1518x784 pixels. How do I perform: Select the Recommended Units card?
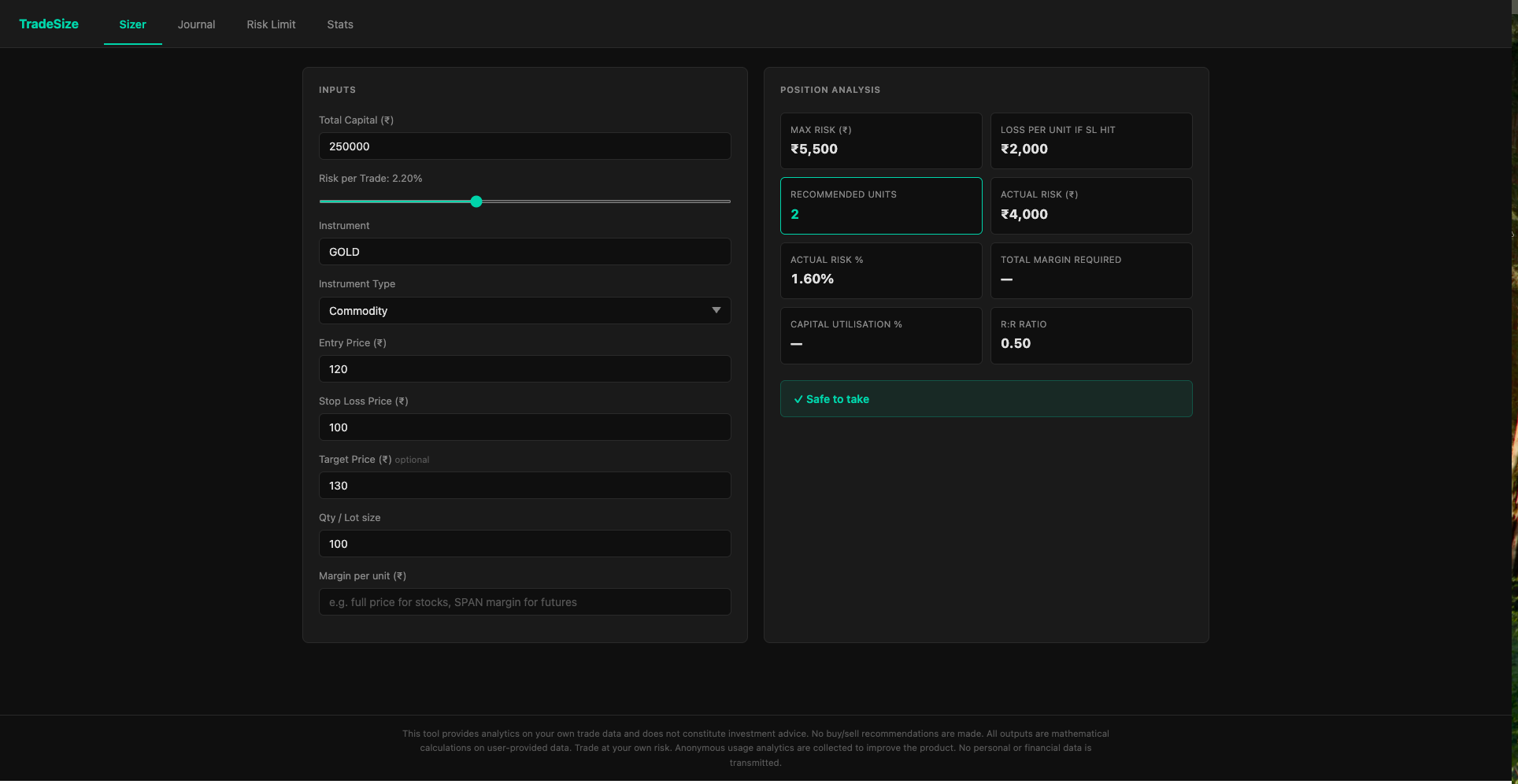(x=880, y=205)
